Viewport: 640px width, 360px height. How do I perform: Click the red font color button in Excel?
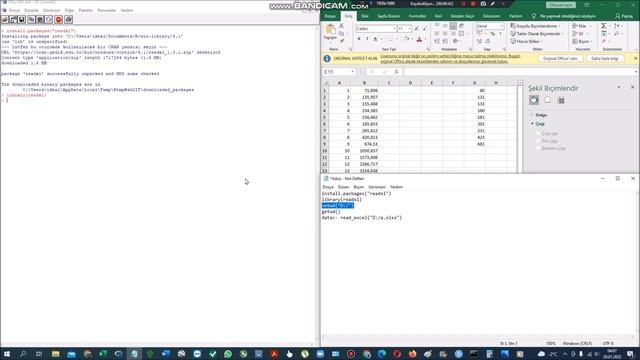pyautogui.click(x=419, y=39)
